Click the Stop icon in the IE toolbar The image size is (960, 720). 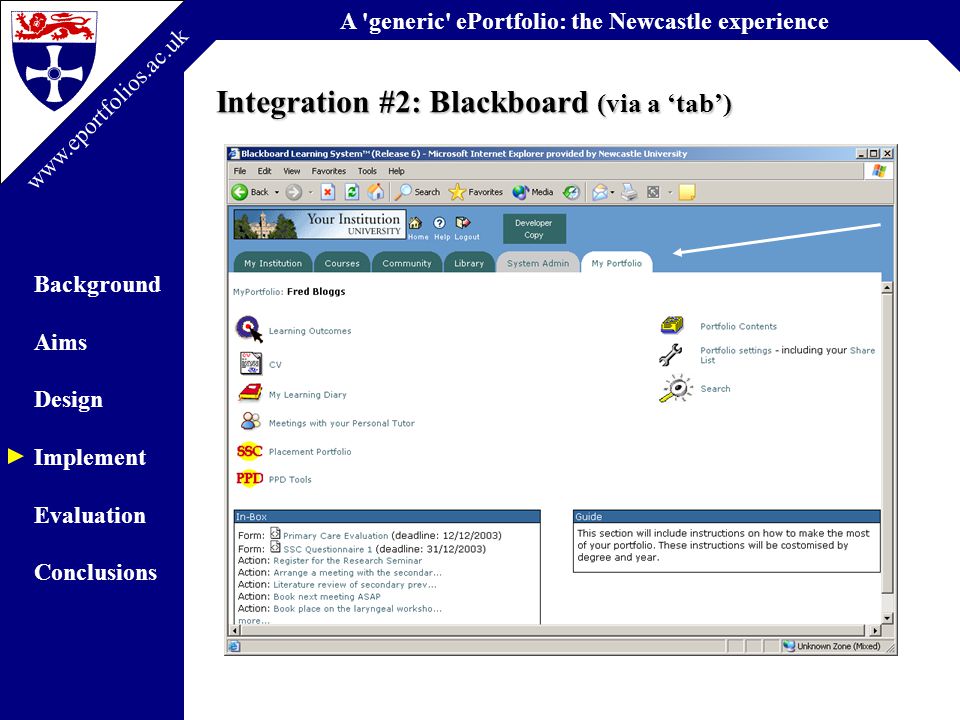(328, 192)
